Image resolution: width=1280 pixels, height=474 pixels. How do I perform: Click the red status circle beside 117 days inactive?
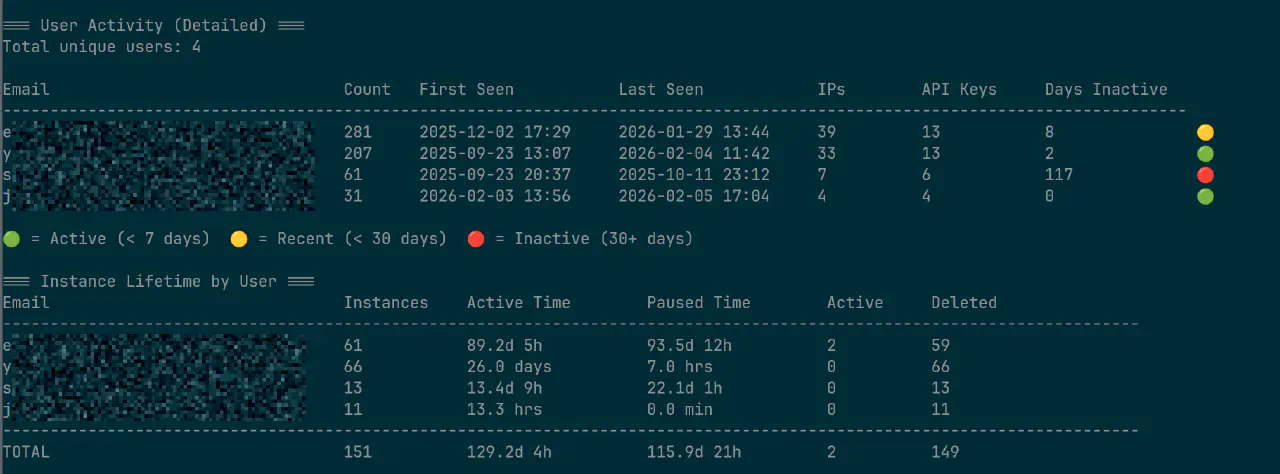tap(1206, 175)
